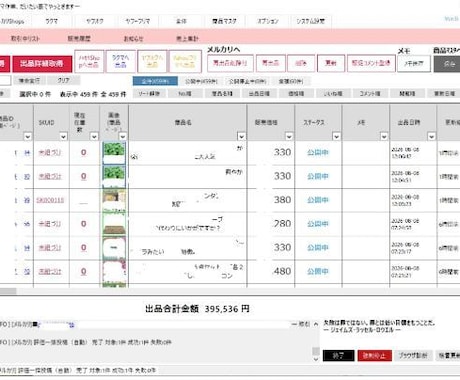This screenshot has width=460, height=380.
Task: Click the 再出品&取下げ button
Action: [x=230, y=63]
